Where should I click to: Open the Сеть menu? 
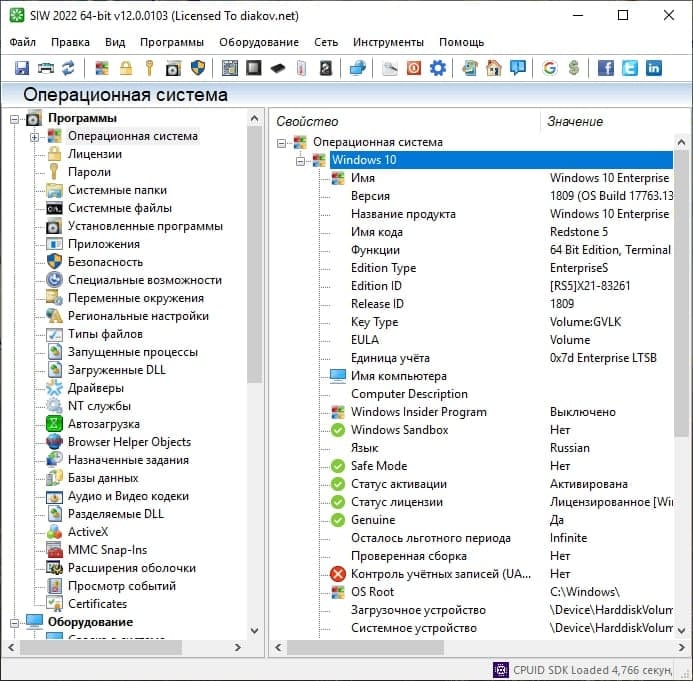pos(326,42)
